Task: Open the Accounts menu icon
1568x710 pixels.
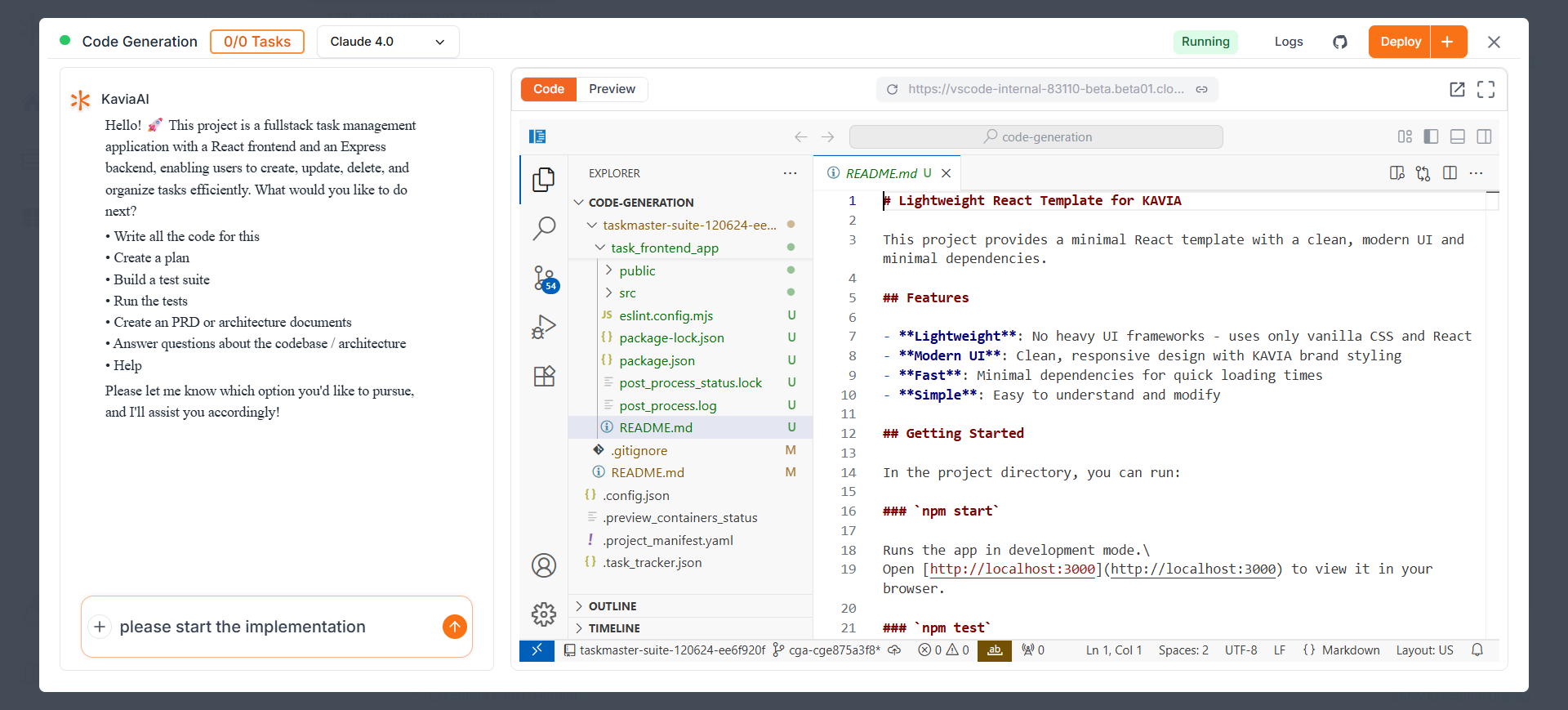Action: (x=544, y=565)
